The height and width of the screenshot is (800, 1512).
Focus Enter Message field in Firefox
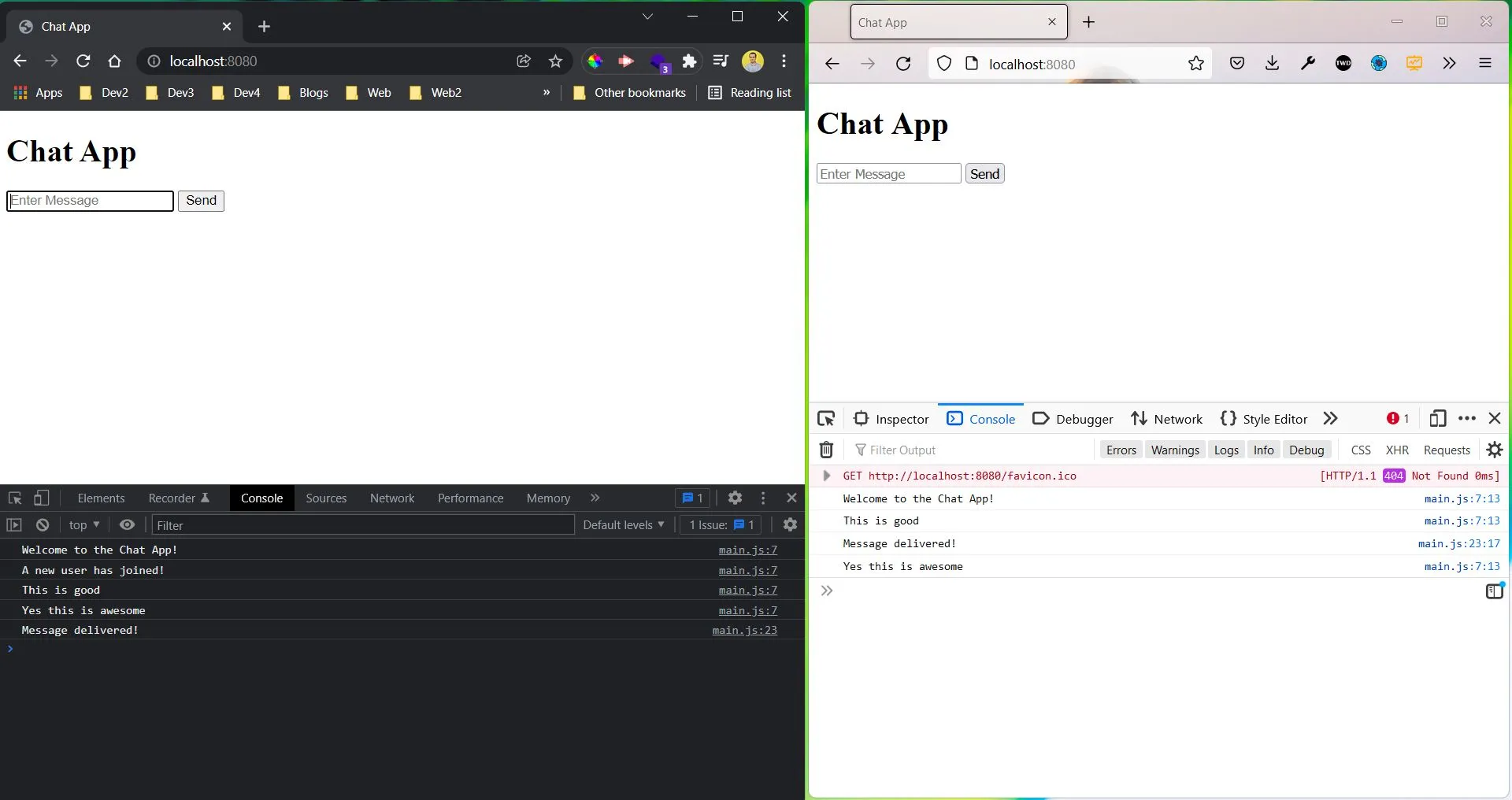[888, 174]
